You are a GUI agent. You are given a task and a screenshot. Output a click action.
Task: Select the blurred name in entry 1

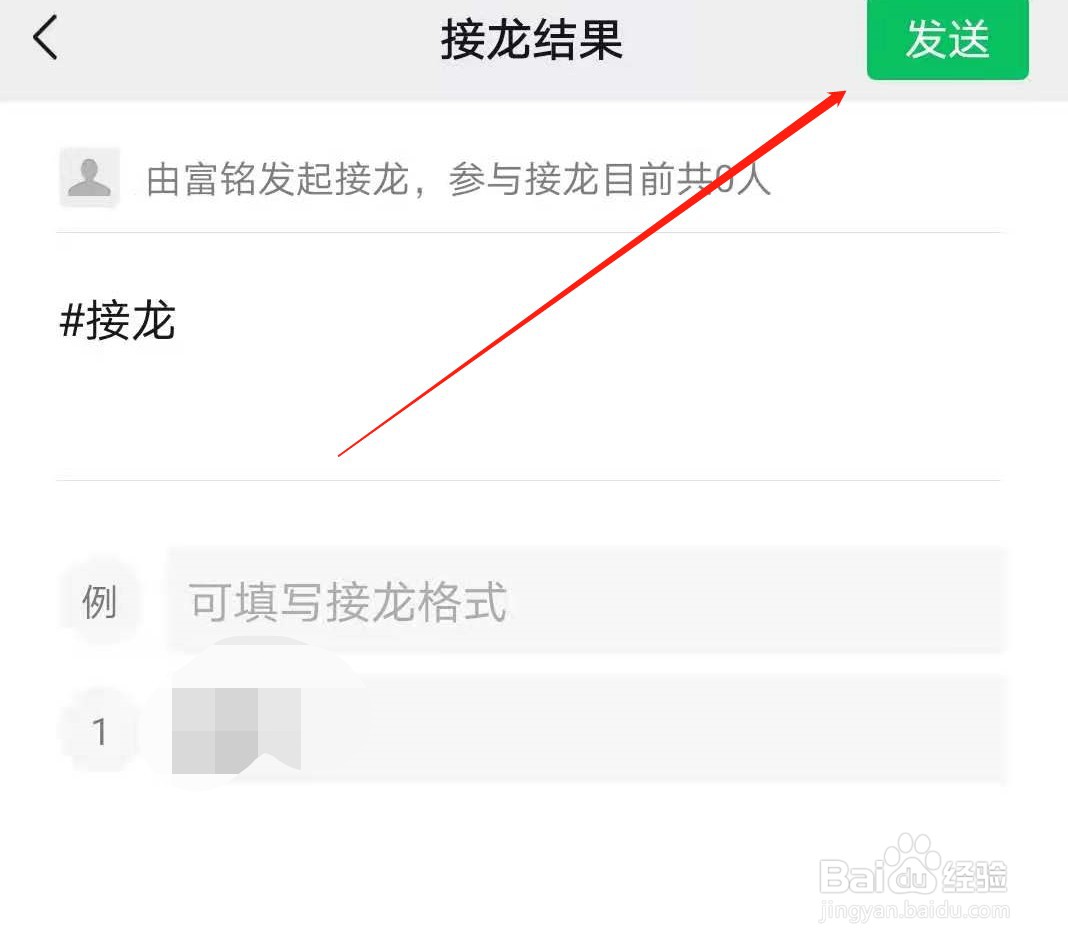tap(236, 731)
